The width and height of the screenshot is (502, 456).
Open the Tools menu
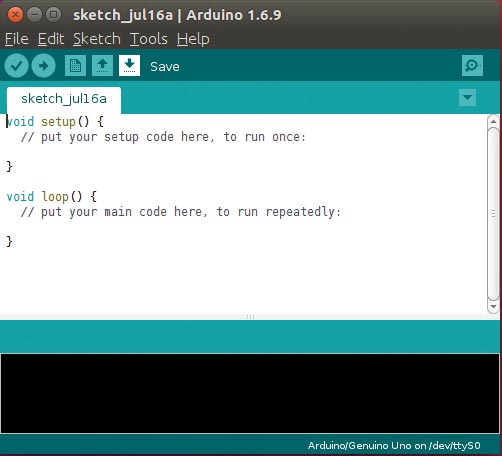148,39
